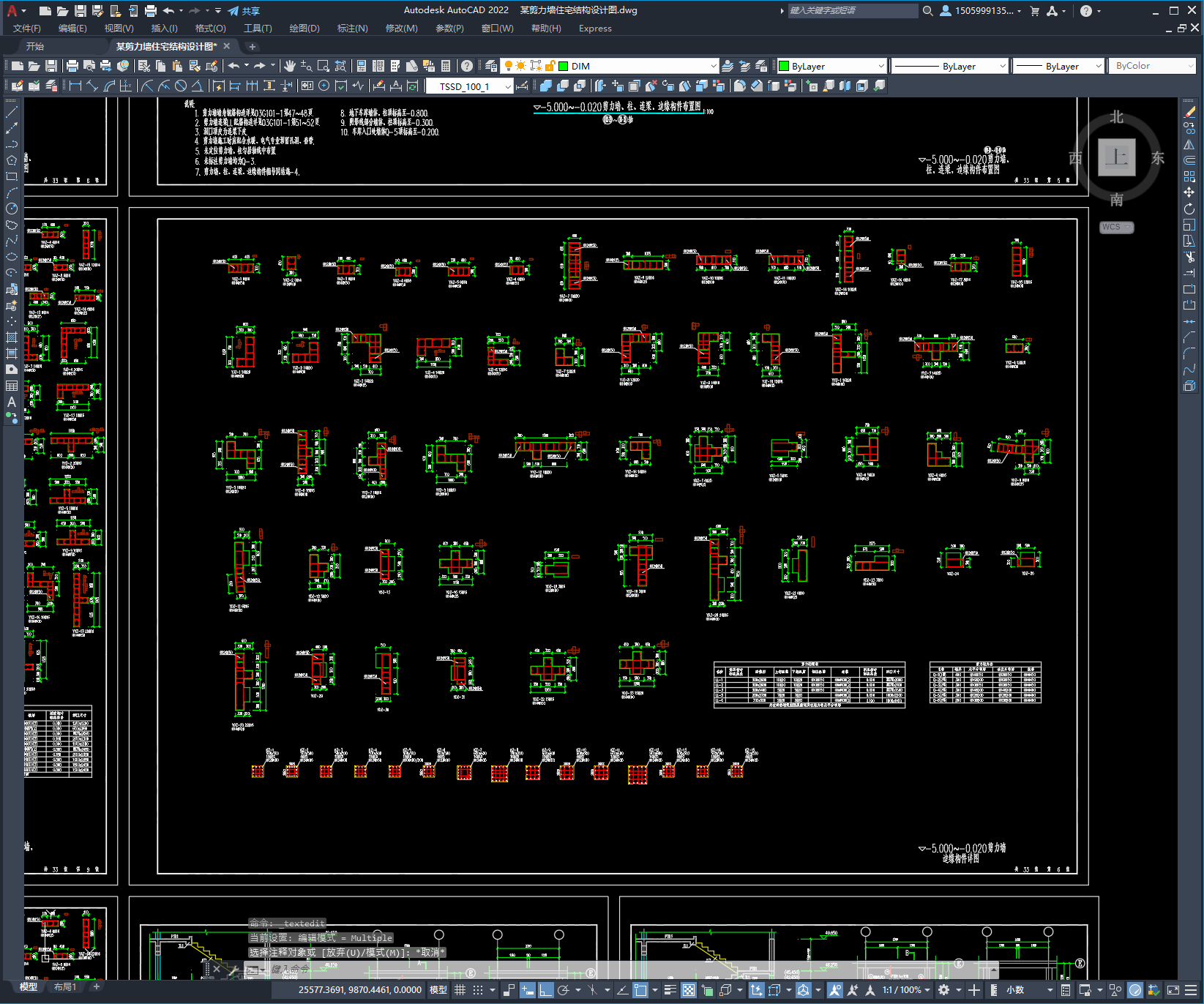Open the ByLayer lineweight dropdown
This screenshot has height=1004, width=1204.
[x=1058, y=66]
